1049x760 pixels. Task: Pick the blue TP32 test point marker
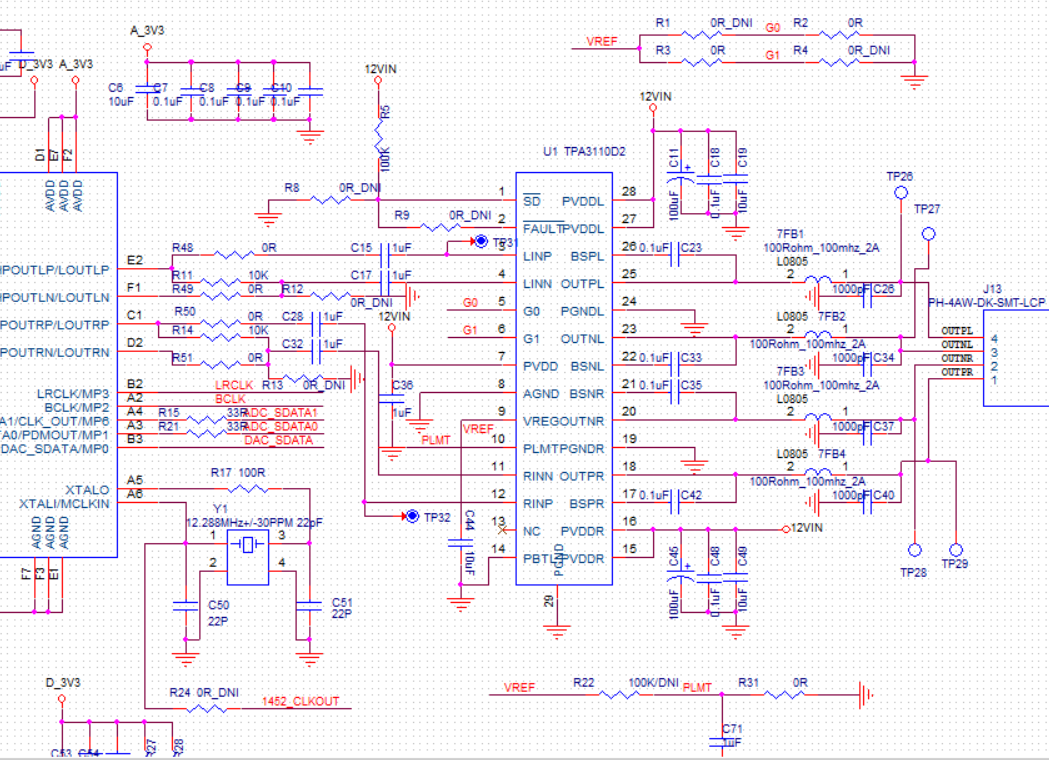click(x=412, y=516)
